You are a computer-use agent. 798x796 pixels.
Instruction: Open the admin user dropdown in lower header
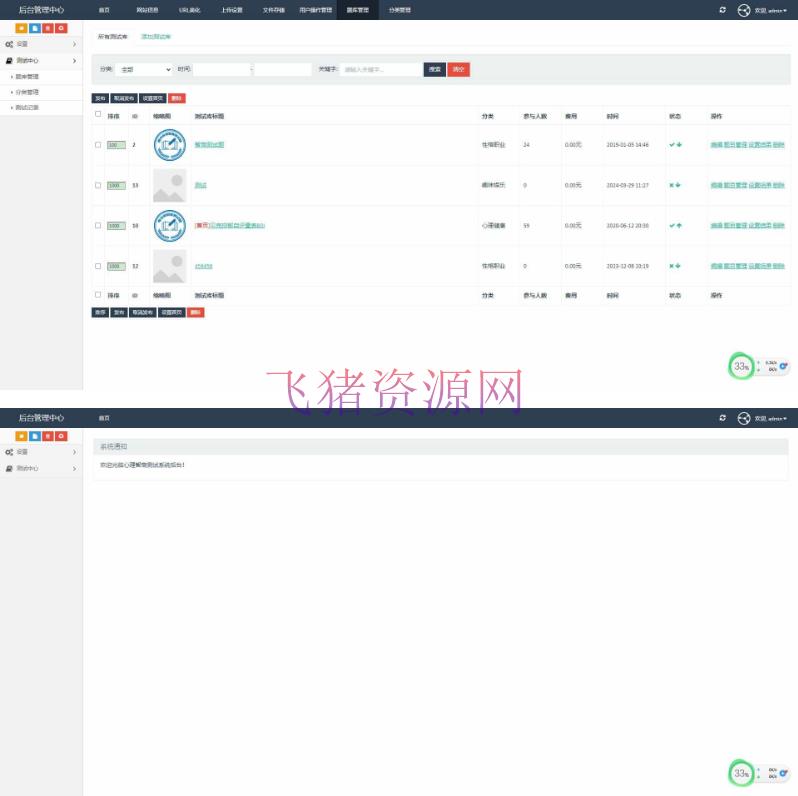pos(771,418)
